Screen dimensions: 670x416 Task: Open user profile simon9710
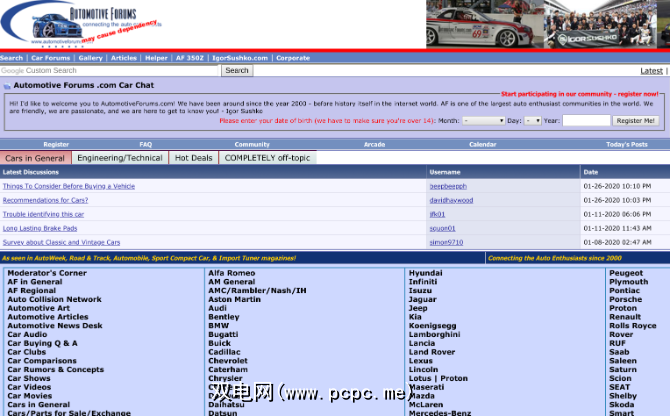pos(446,242)
